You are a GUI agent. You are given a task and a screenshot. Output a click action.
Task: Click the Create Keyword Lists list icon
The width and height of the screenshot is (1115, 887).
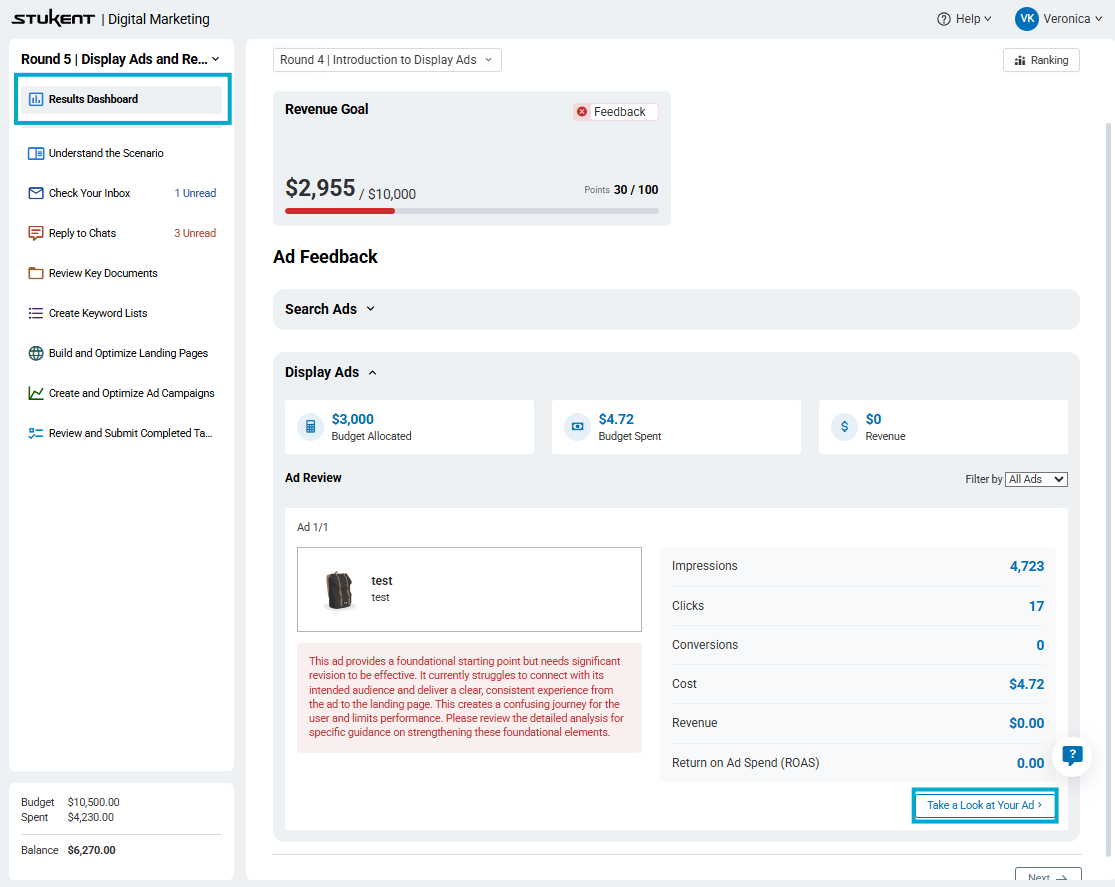pyautogui.click(x=36, y=313)
